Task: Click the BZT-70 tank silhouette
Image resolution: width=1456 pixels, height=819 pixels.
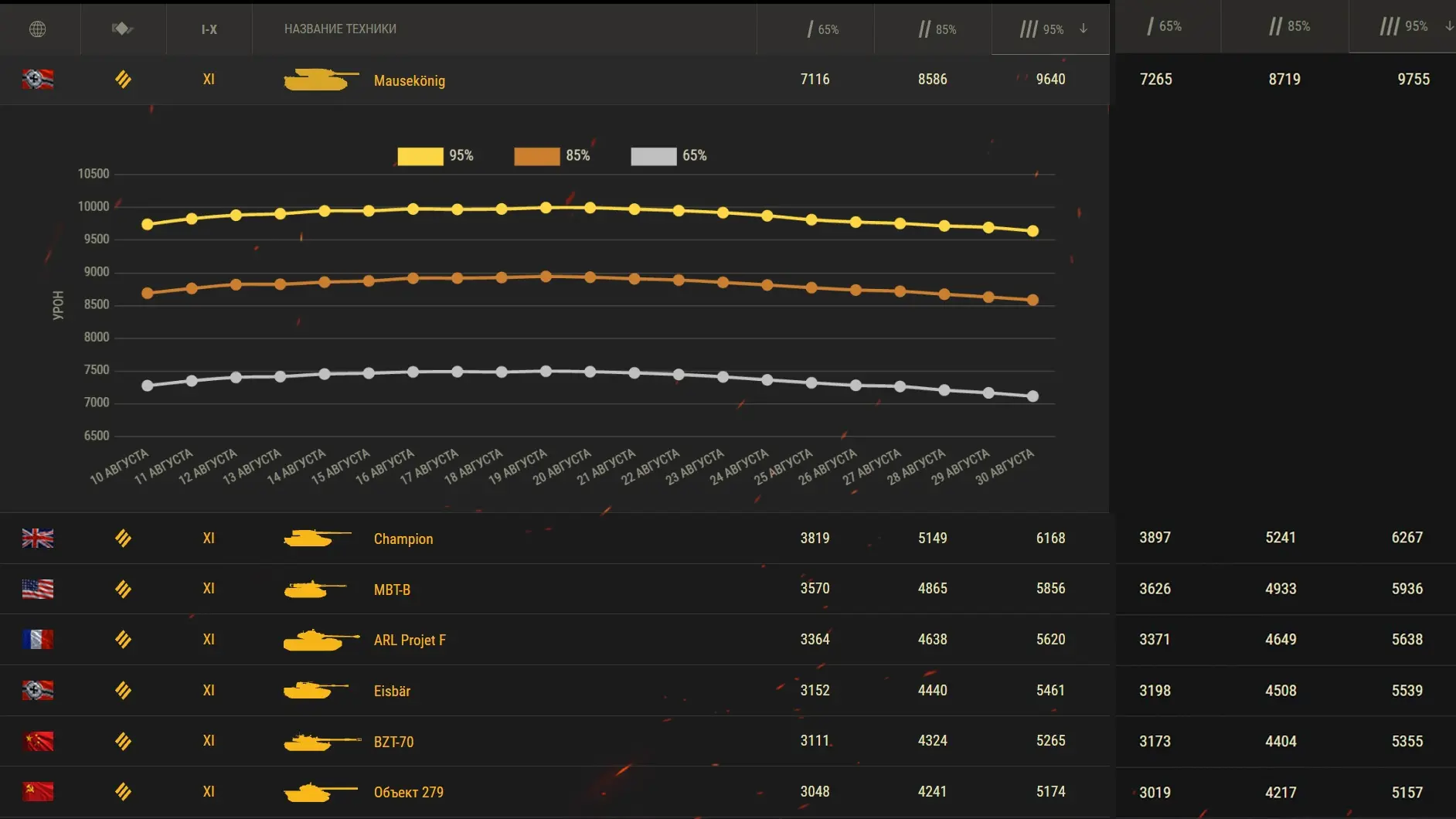Action: tap(322, 742)
